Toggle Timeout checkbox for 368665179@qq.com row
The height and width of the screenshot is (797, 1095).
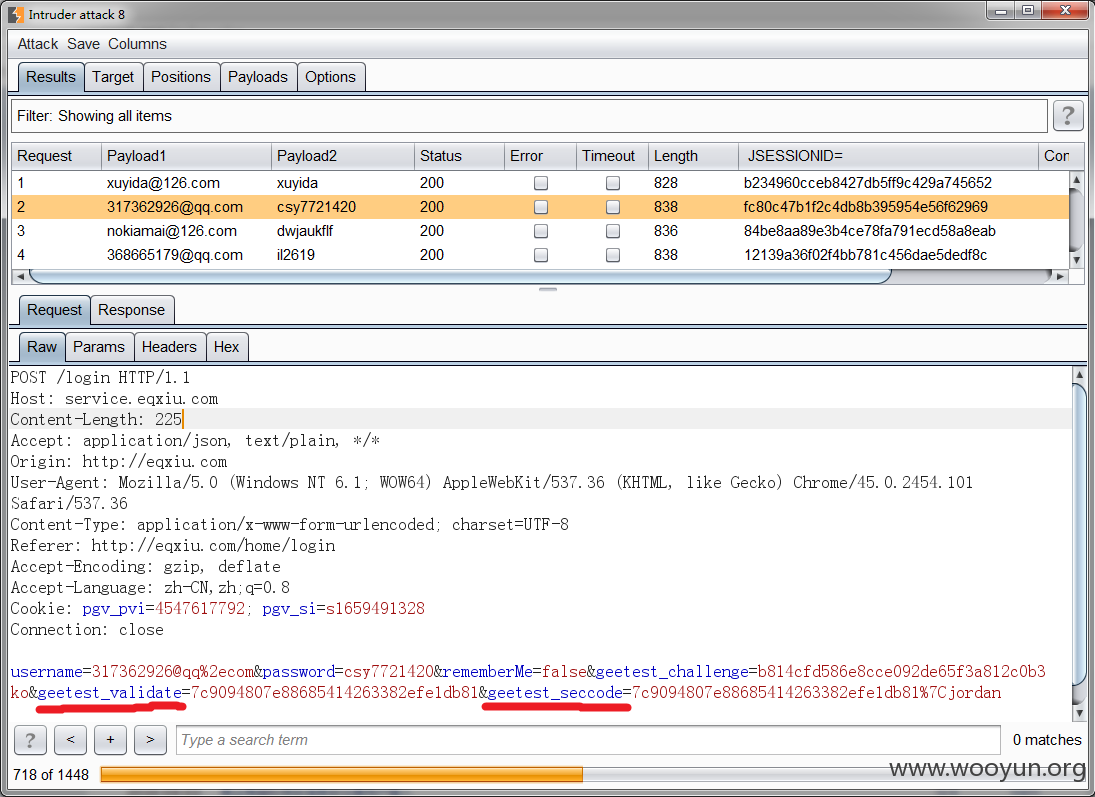pos(612,255)
